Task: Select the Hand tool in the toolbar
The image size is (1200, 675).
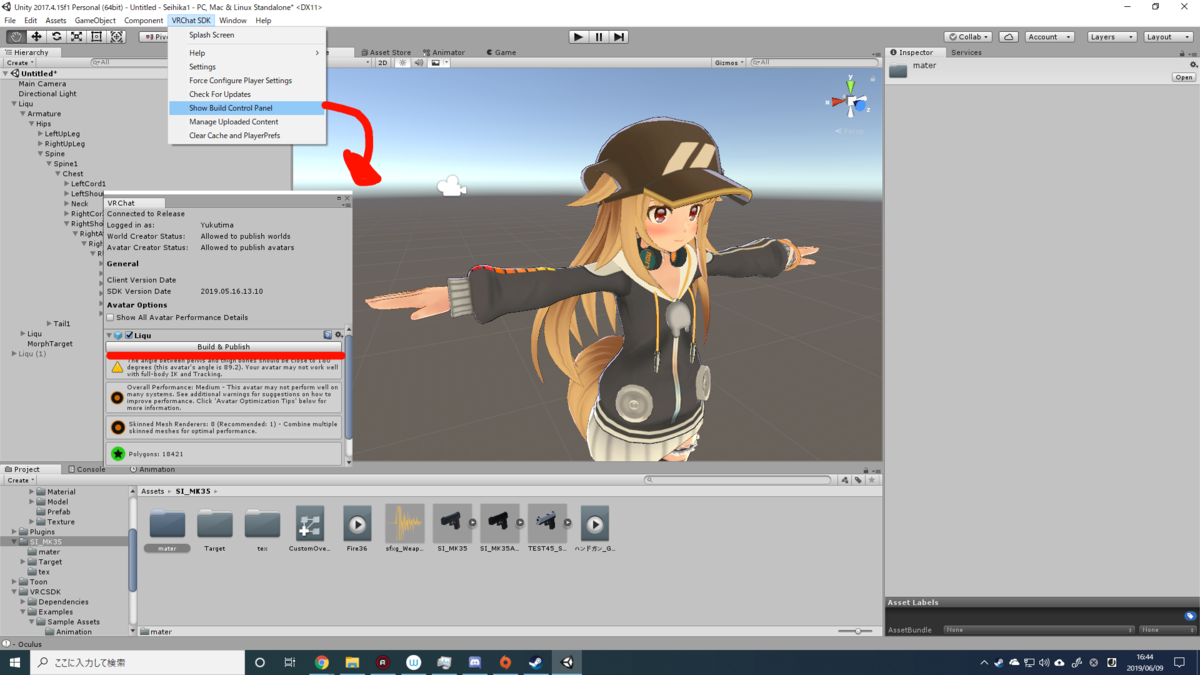Action: pos(16,37)
